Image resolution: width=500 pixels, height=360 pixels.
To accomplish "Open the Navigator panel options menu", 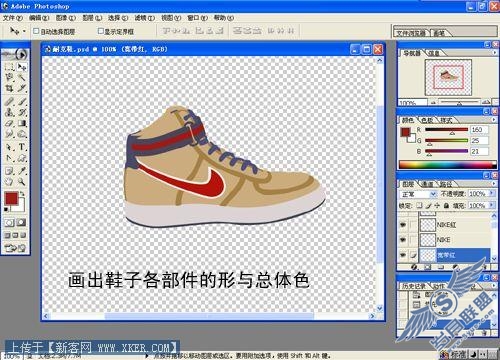I will click(x=494, y=53).
